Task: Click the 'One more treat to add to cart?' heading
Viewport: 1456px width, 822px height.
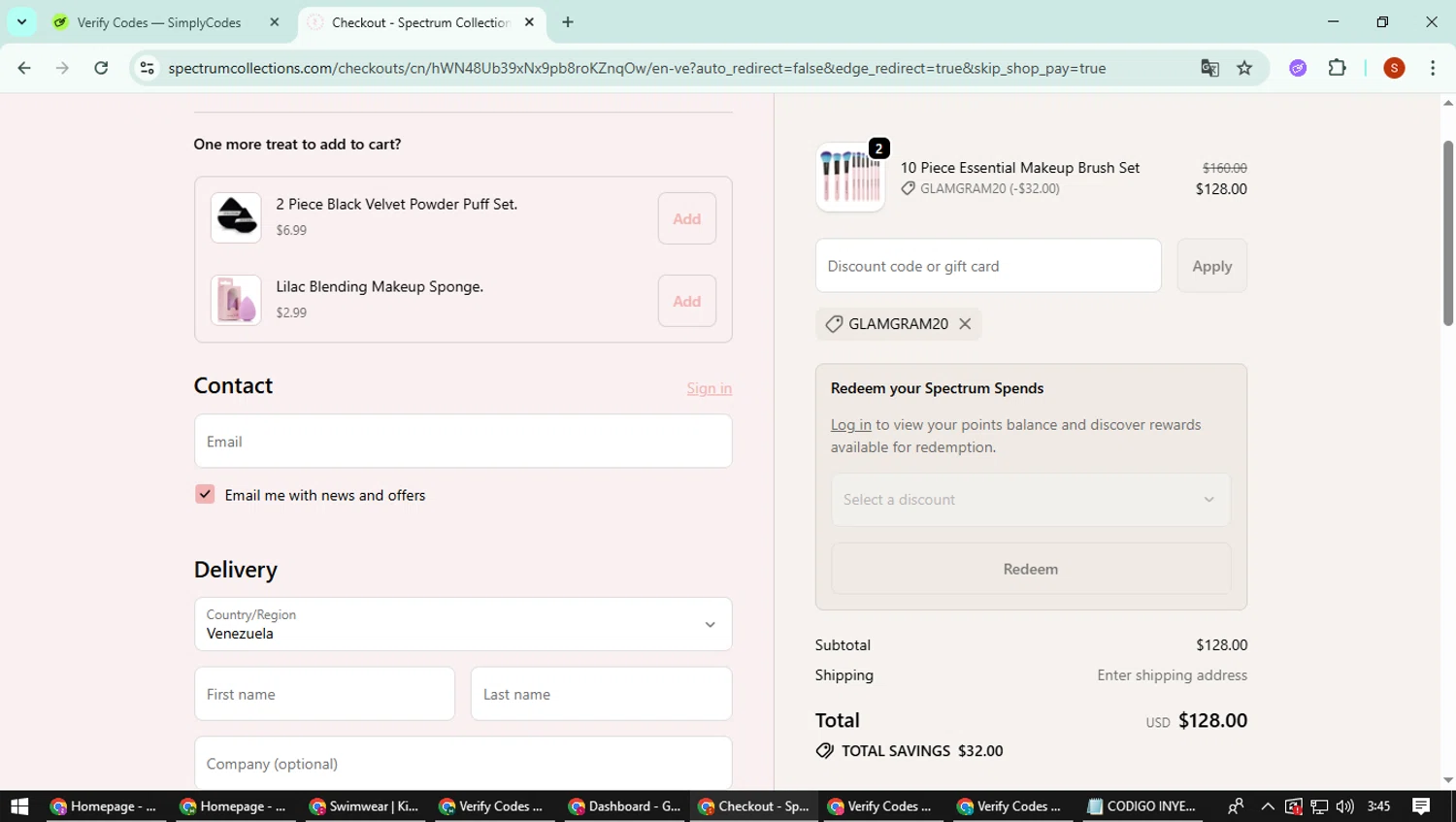Action: [x=297, y=145]
